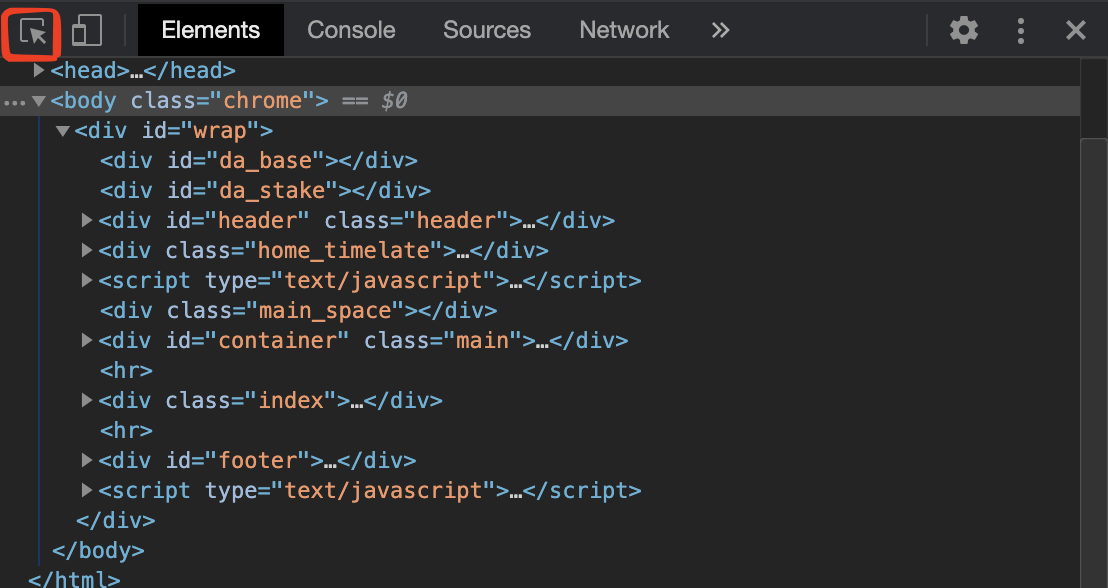Switch to the Console tab
1108x588 pixels.
point(351,30)
